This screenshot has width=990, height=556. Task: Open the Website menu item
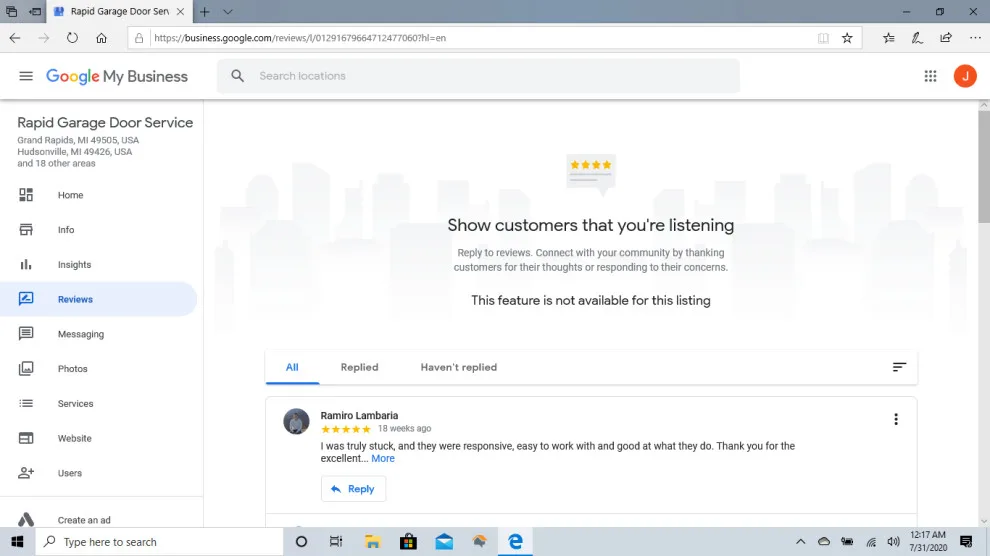coord(75,438)
